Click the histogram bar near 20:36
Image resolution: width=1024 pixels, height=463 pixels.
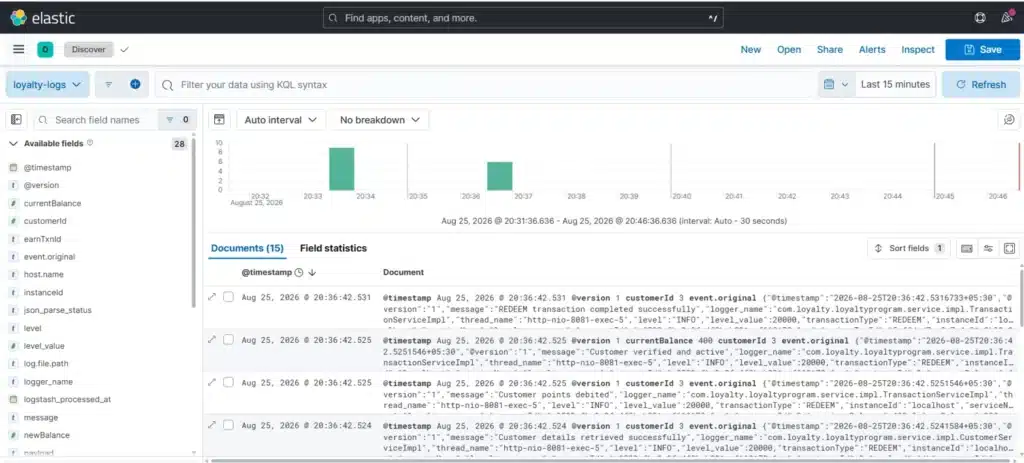(500, 176)
